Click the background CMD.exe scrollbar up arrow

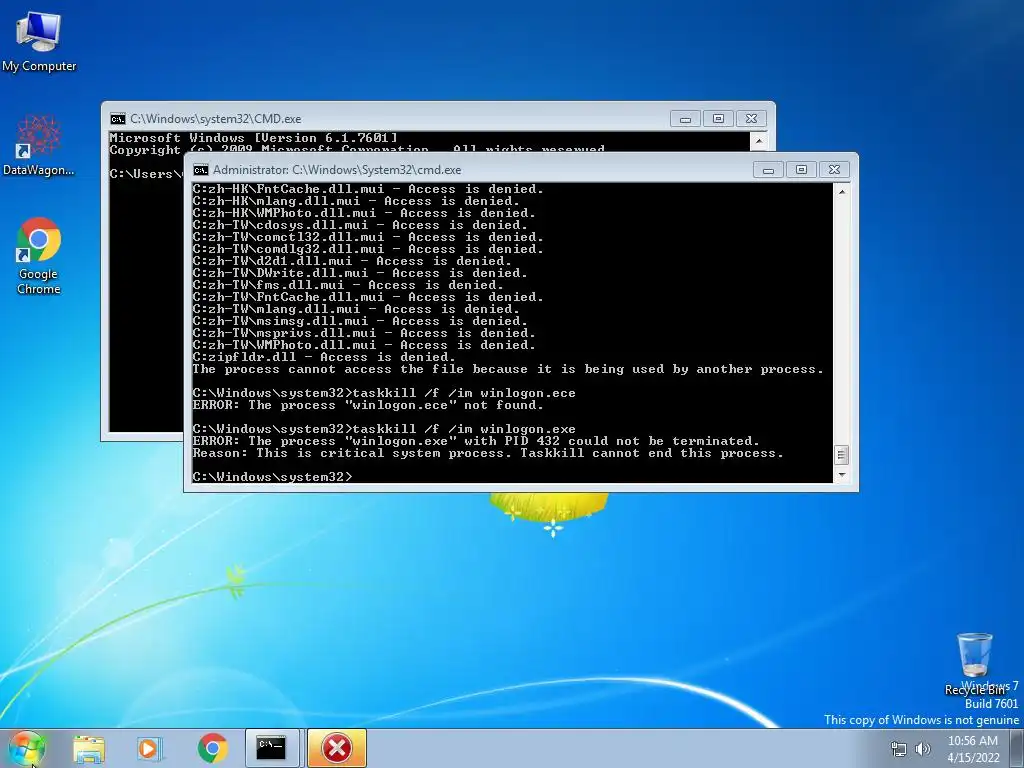pyautogui.click(x=759, y=140)
